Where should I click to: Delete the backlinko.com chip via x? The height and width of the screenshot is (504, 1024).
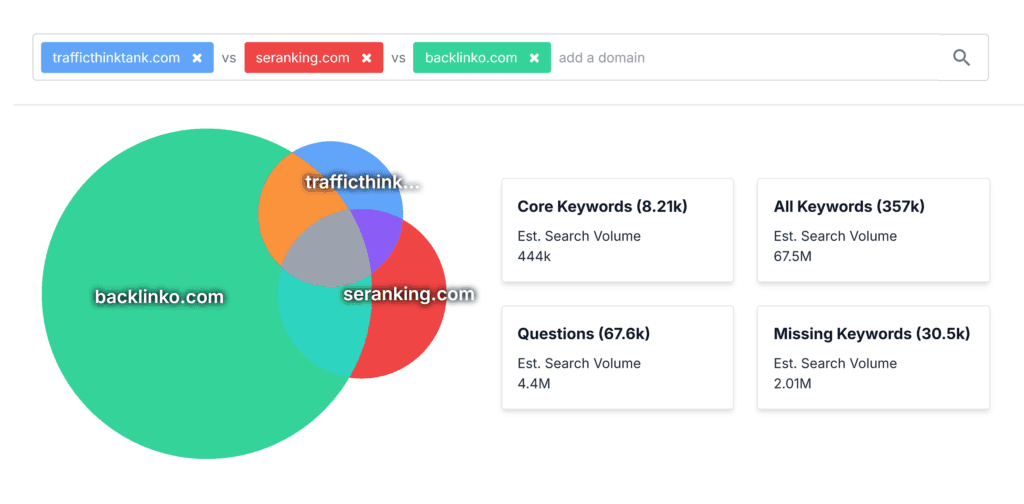(x=534, y=58)
